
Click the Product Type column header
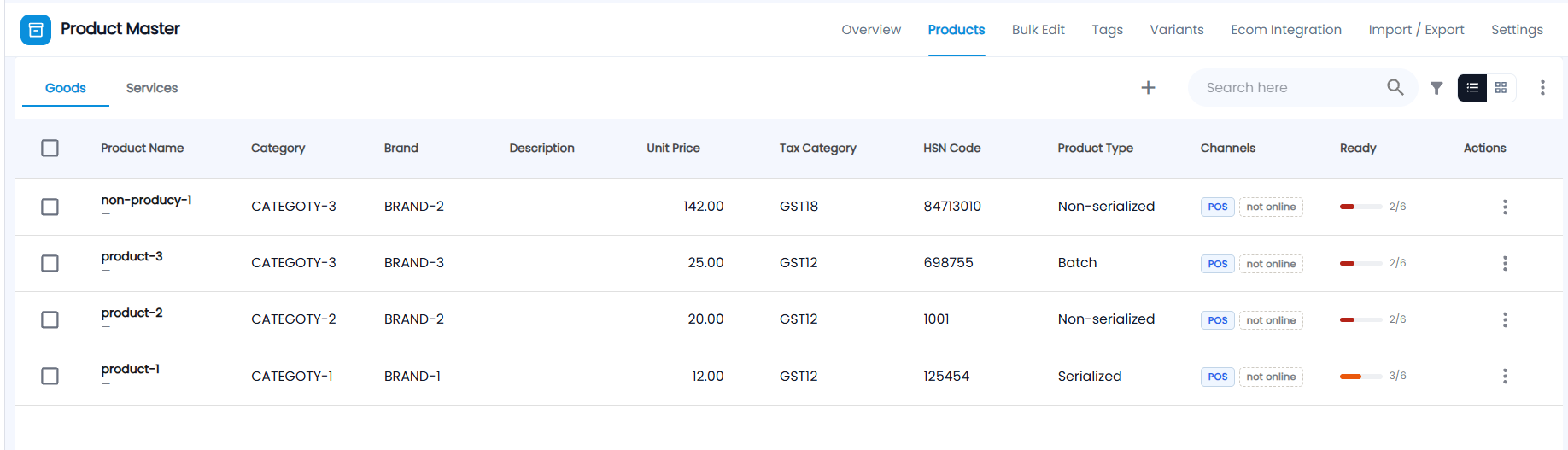1095,148
